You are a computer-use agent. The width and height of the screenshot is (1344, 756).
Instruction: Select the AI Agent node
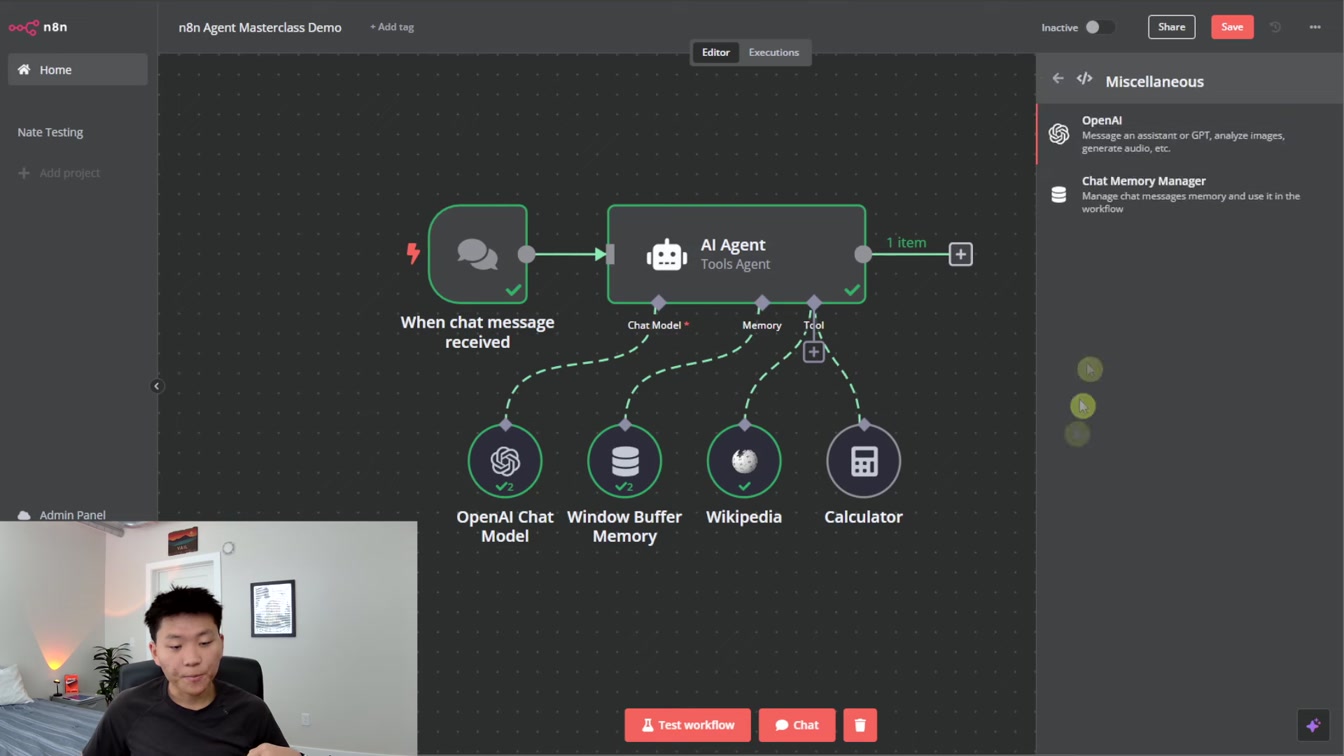point(736,254)
